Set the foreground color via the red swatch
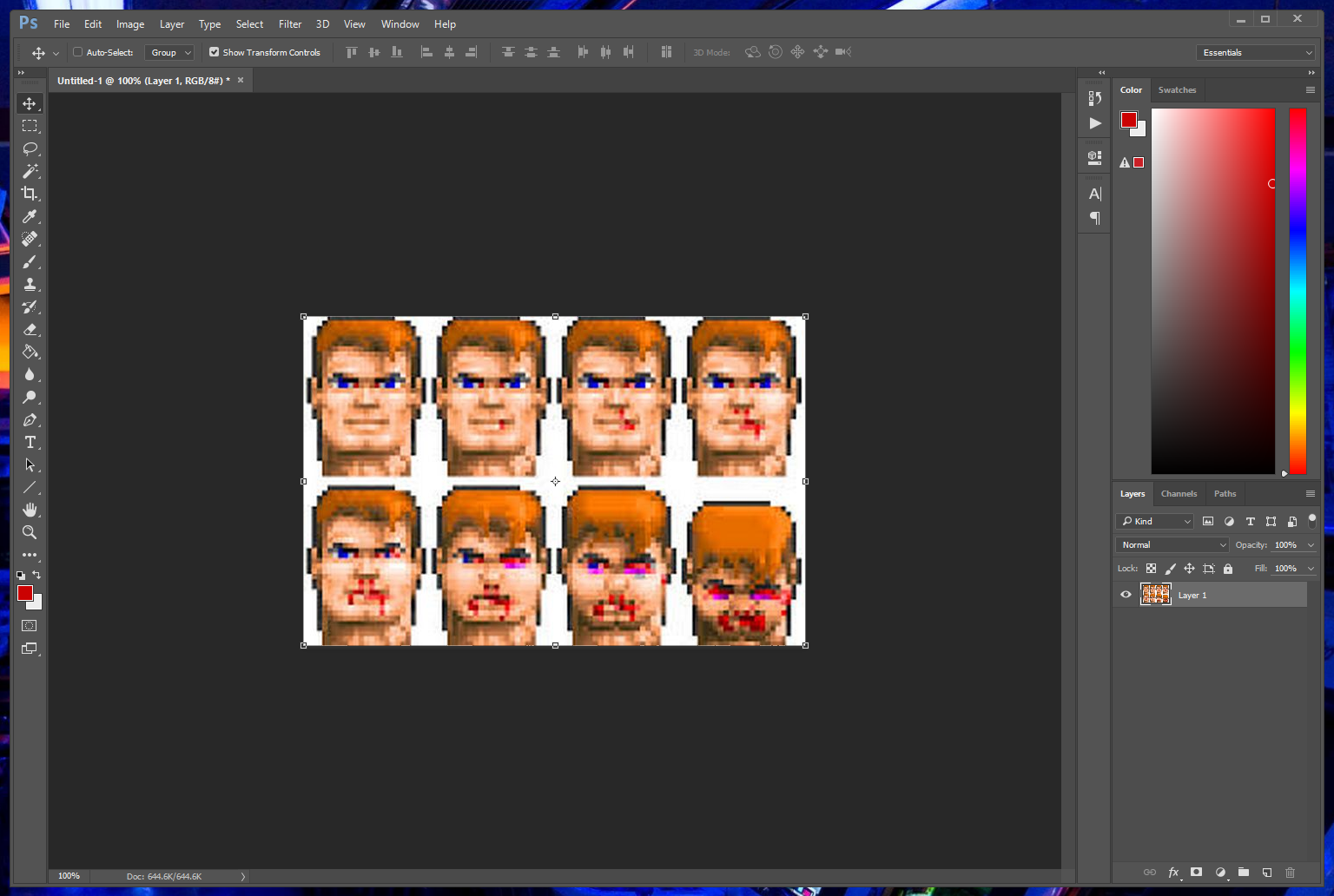Image resolution: width=1334 pixels, height=896 pixels. (x=25, y=592)
